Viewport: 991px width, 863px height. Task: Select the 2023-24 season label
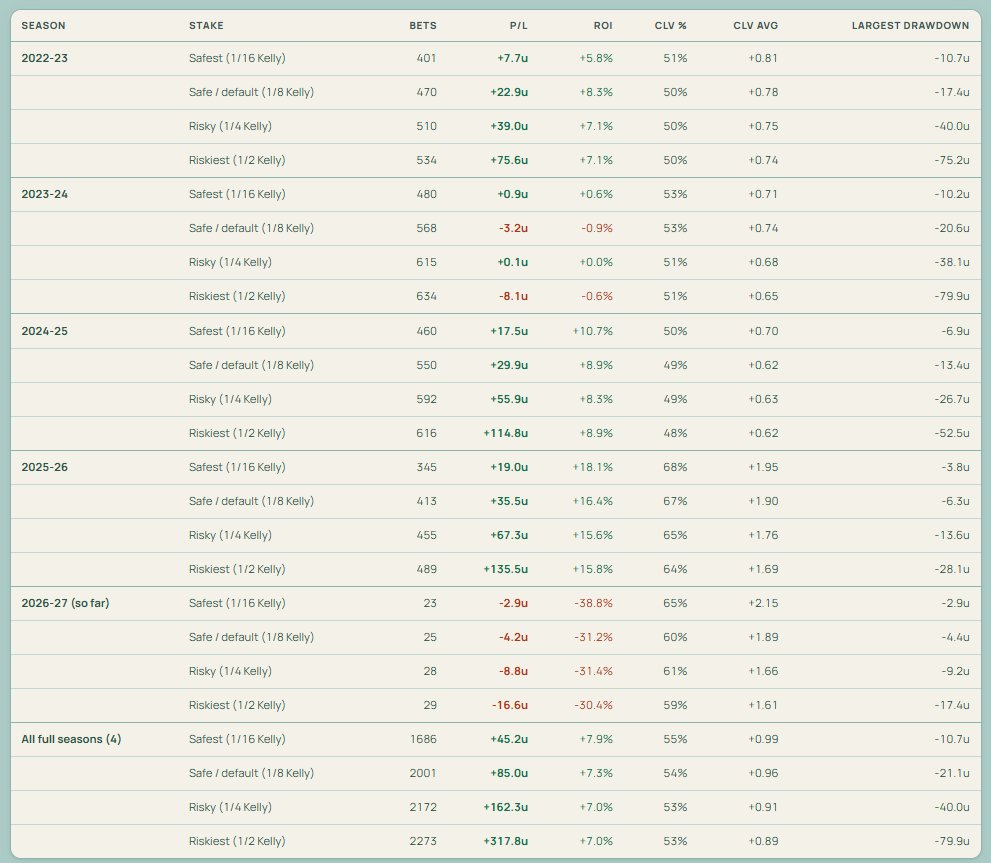point(44,194)
